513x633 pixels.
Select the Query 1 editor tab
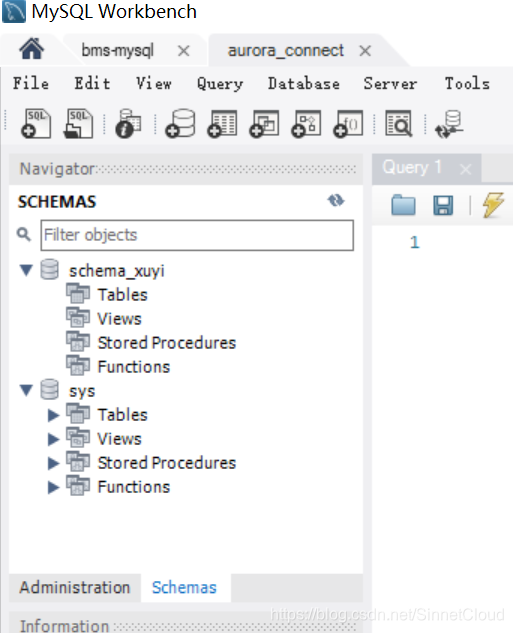coord(412,167)
